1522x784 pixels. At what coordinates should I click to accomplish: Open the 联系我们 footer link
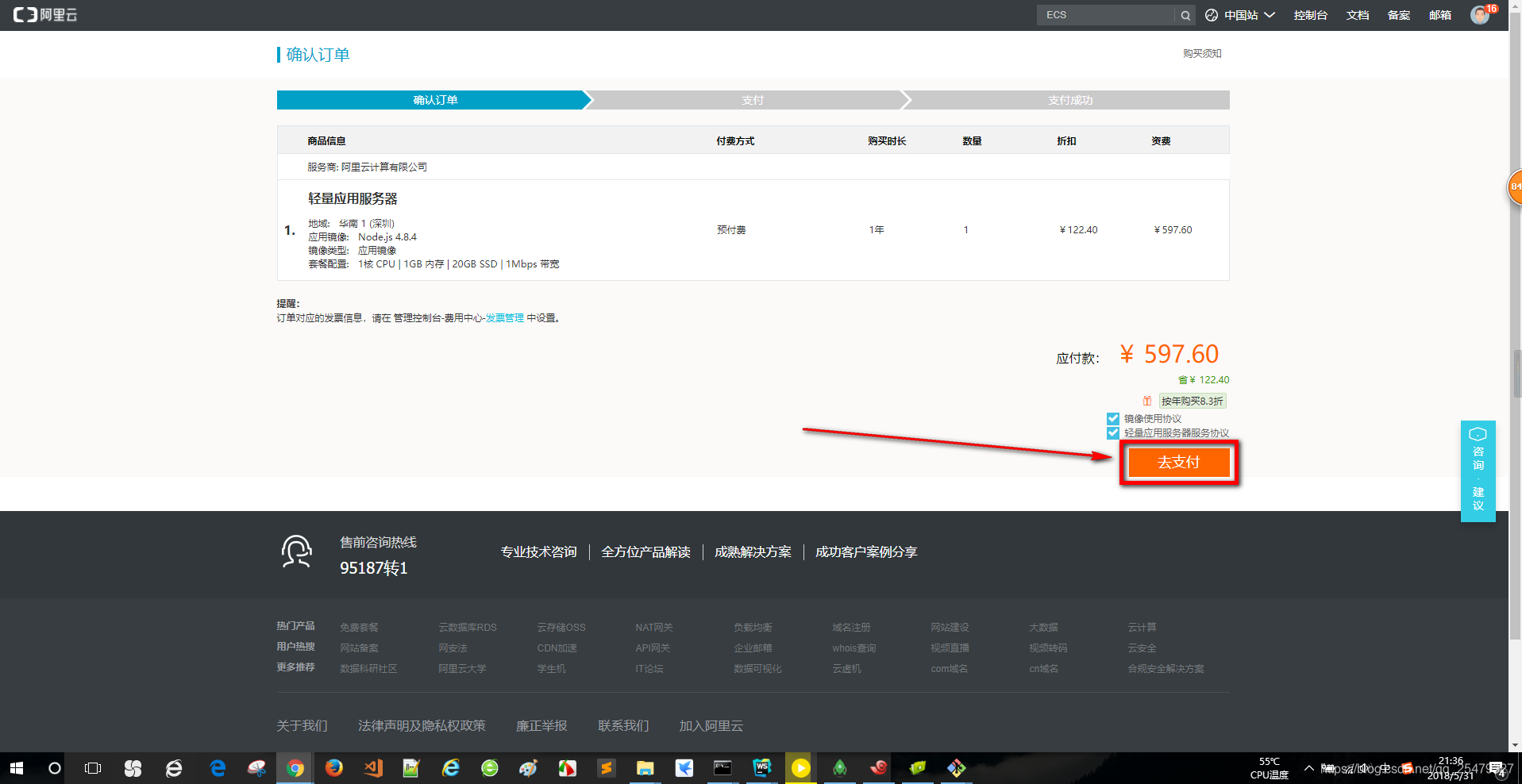623,725
